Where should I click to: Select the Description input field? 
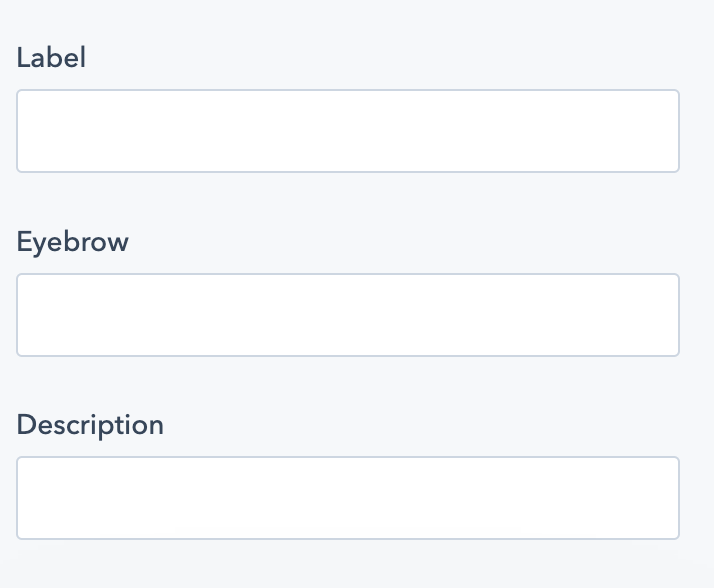click(x=348, y=498)
